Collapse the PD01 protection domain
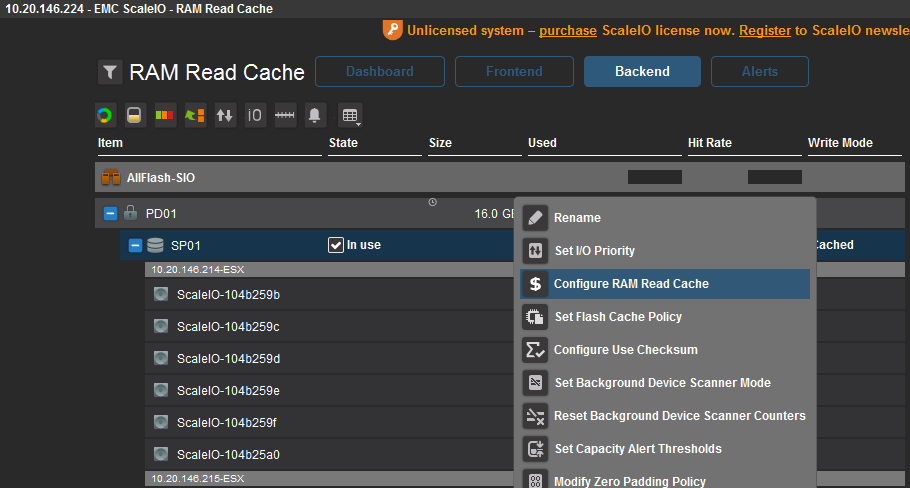910x488 pixels. point(110,214)
